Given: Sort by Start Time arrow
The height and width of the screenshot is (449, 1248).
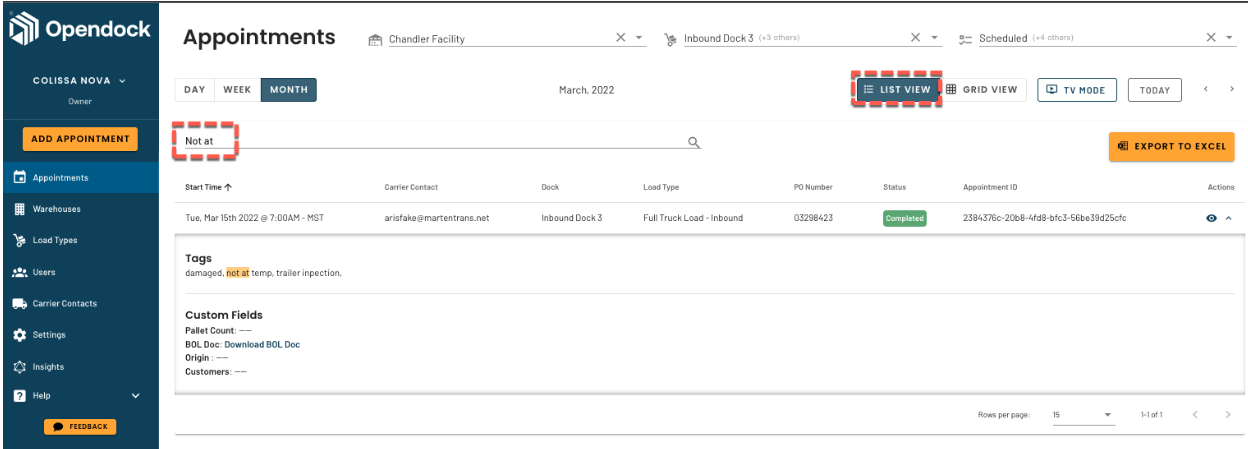Looking at the screenshot, I should (x=228, y=187).
